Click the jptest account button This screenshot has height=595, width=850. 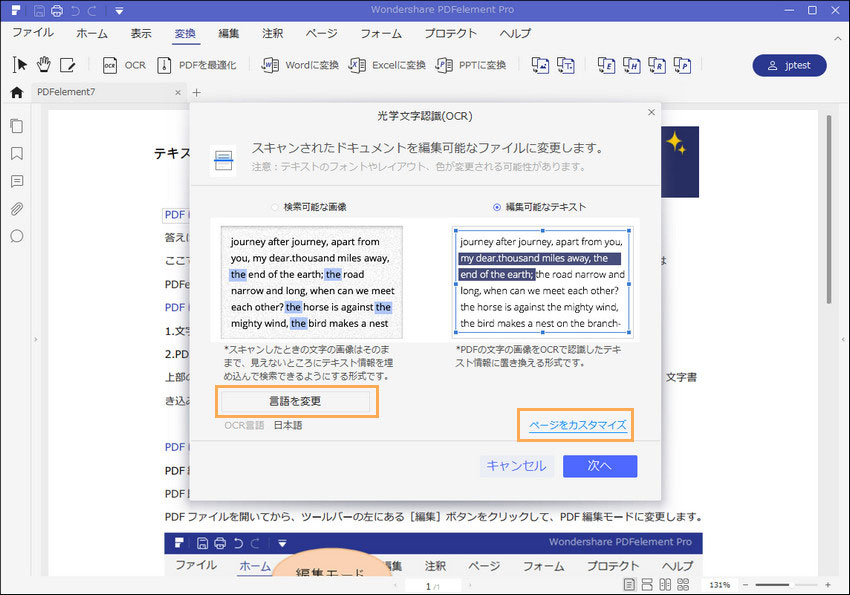(789, 66)
